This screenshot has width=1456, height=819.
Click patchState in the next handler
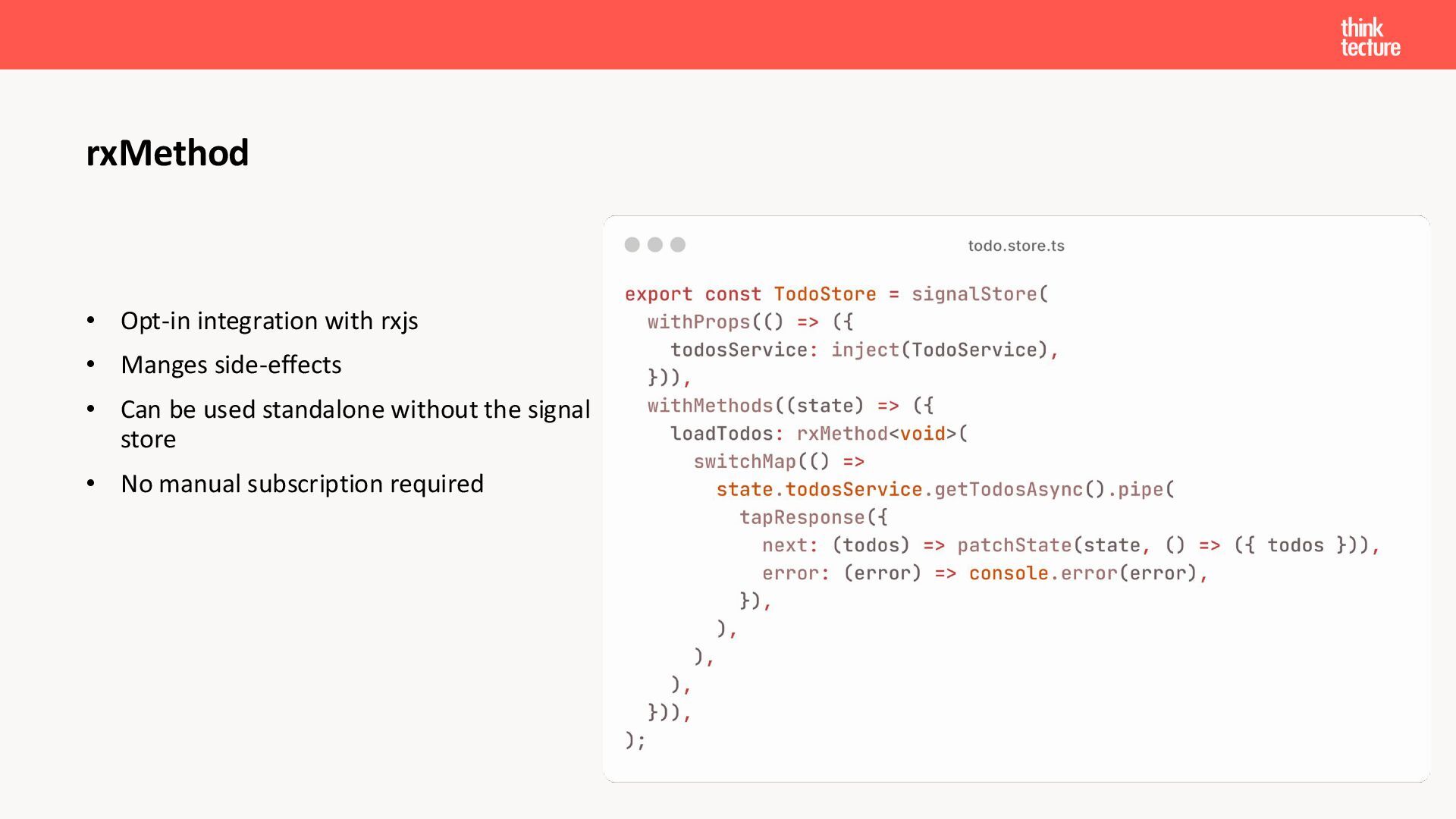(1014, 545)
